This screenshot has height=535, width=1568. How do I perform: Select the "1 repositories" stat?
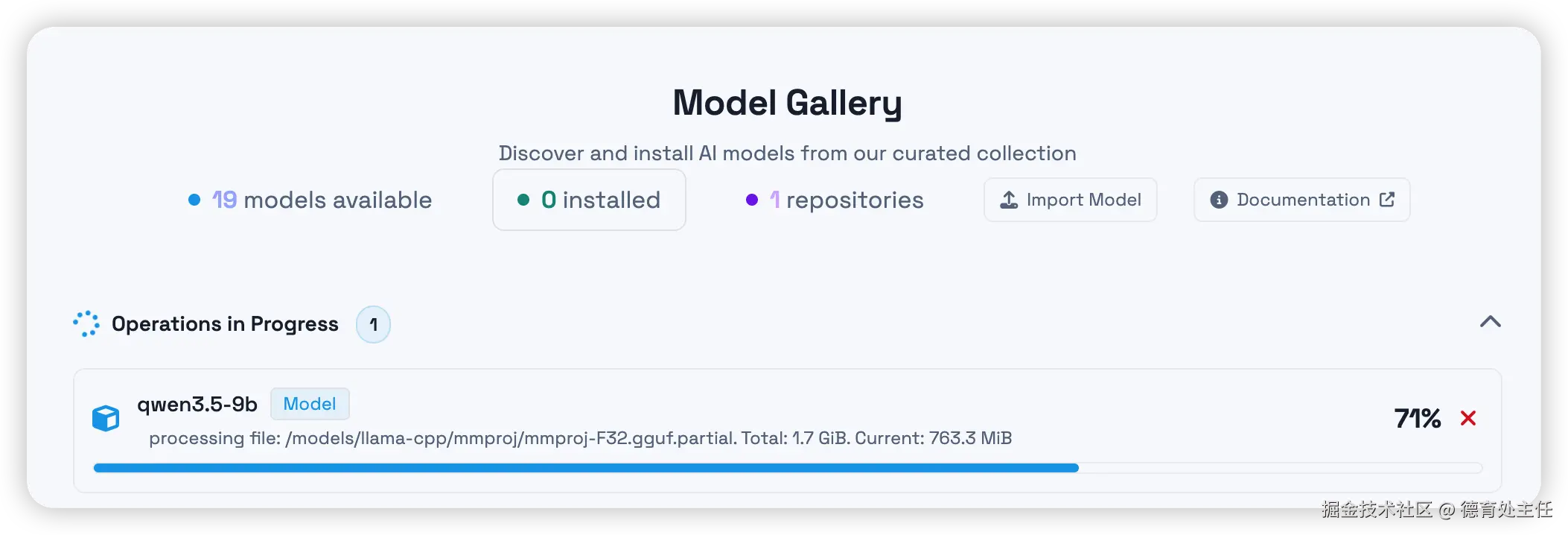[x=847, y=200]
